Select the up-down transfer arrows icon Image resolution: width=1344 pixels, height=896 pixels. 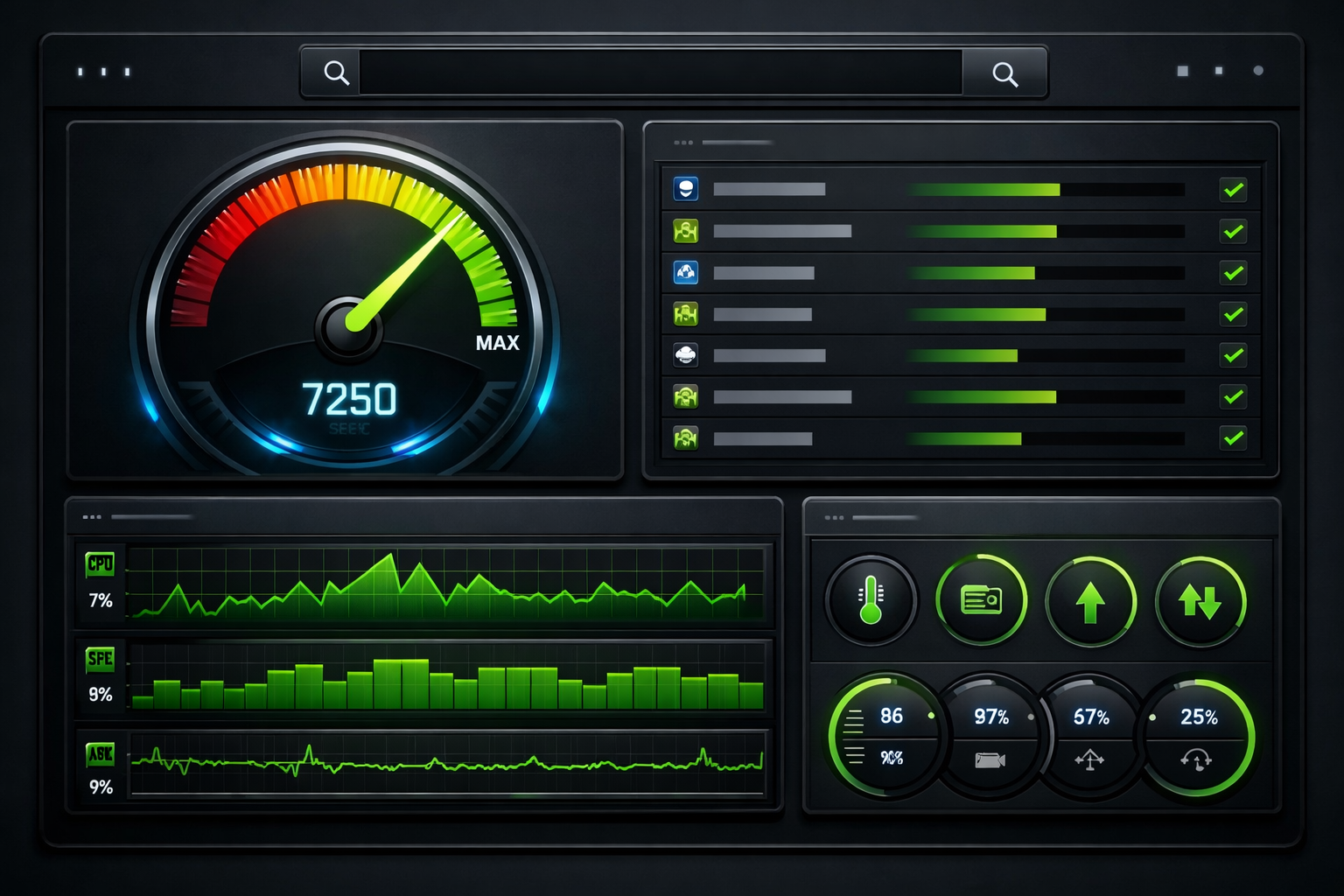(1200, 600)
